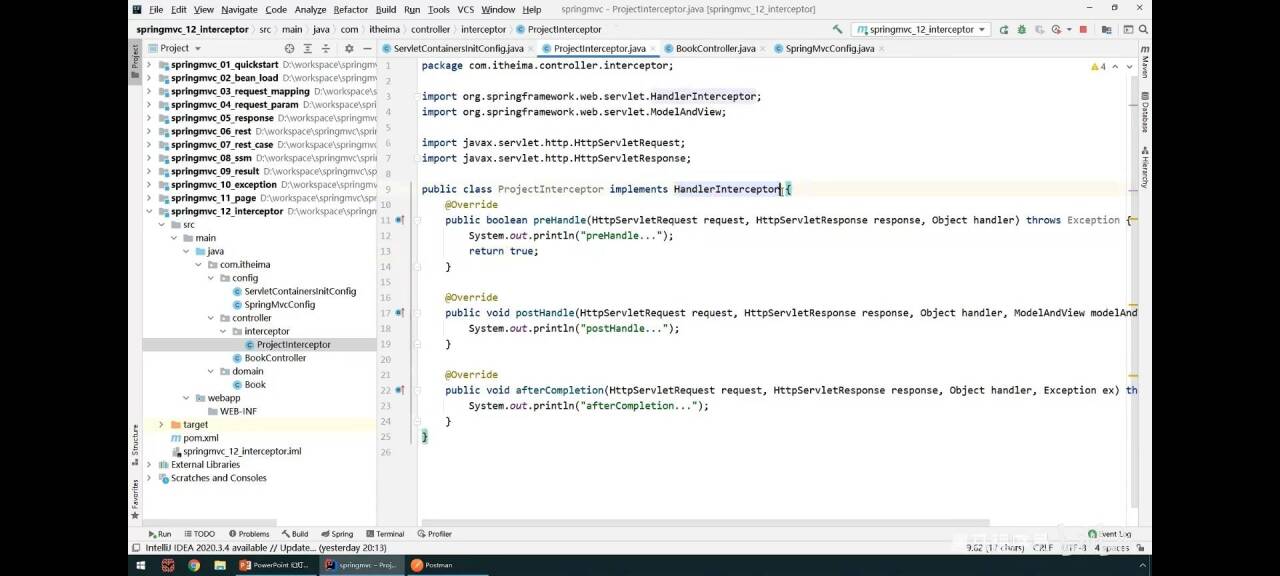The height and width of the screenshot is (576, 1280).
Task: Open the Spring tool window
Action: click(337, 534)
